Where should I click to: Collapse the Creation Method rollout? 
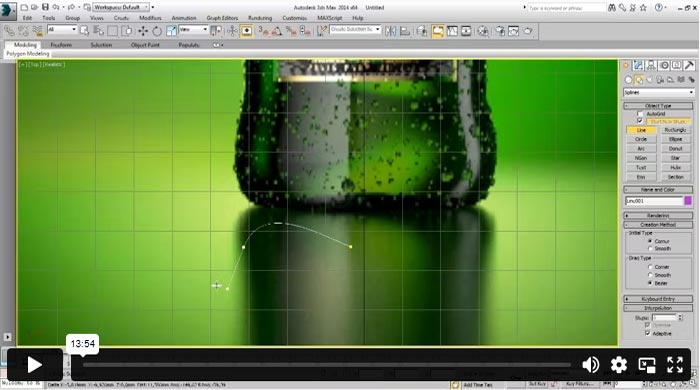pyautogui.click(x=658, y=225)
